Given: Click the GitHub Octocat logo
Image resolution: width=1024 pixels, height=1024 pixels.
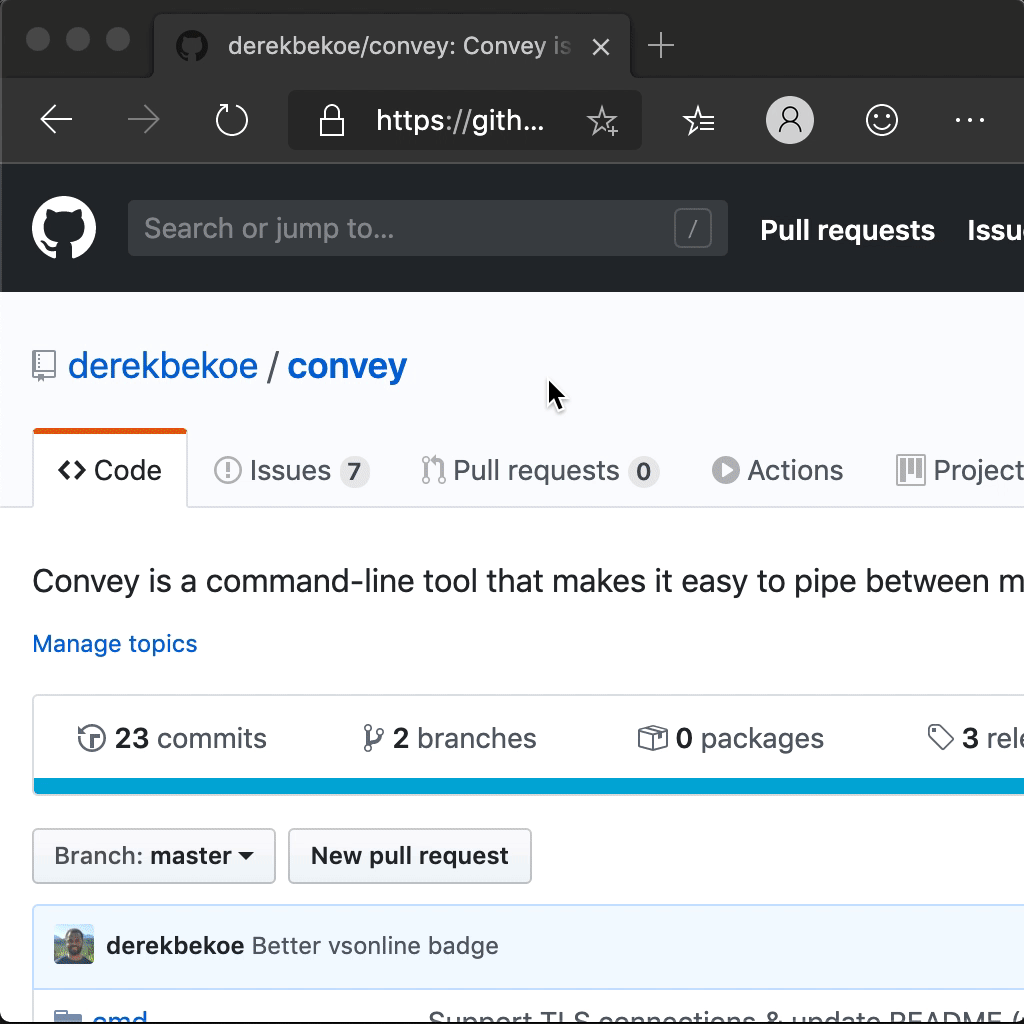Looking at the screenshot, I should 64,227.
